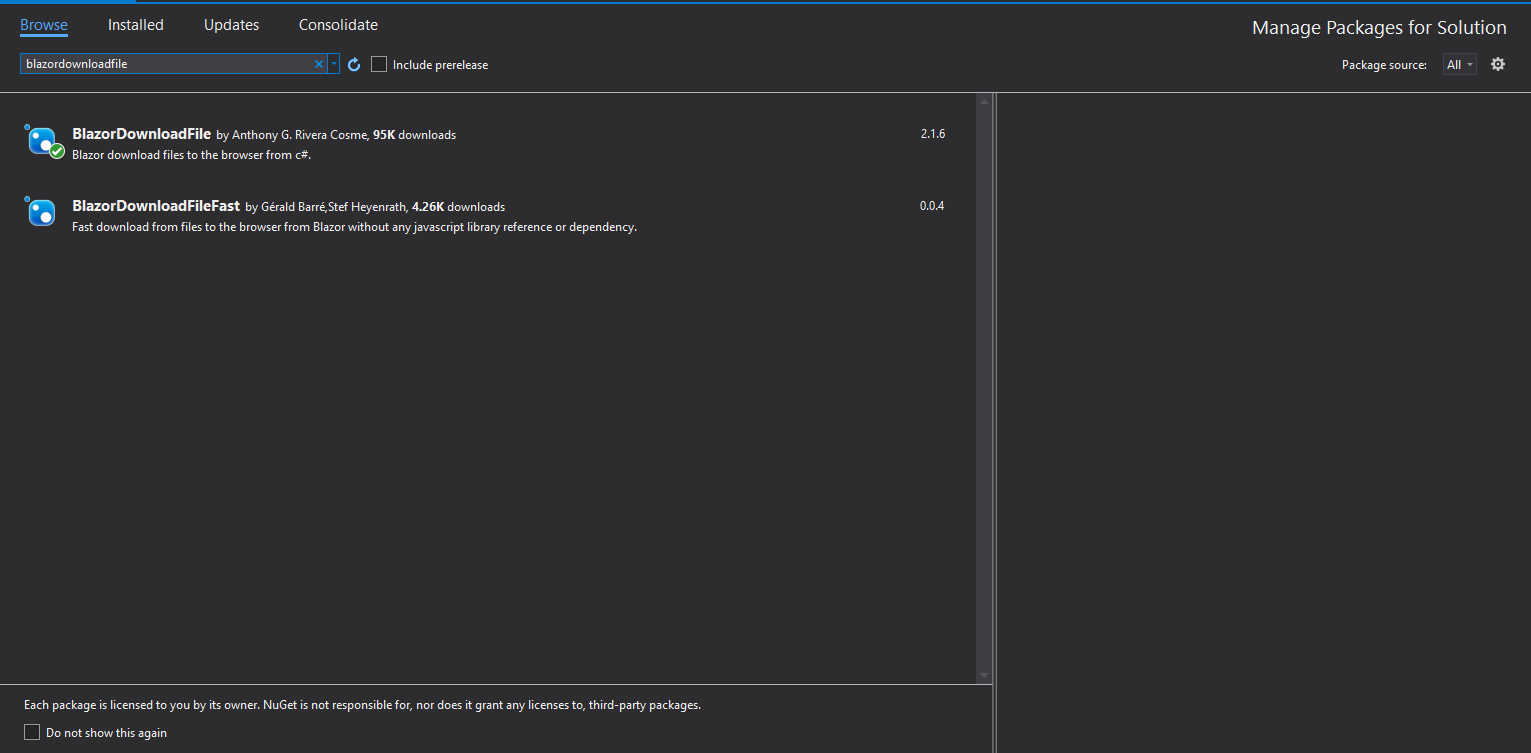Open the Installed tab
The height and width of the screenshot is (753, 1531).
136,25
